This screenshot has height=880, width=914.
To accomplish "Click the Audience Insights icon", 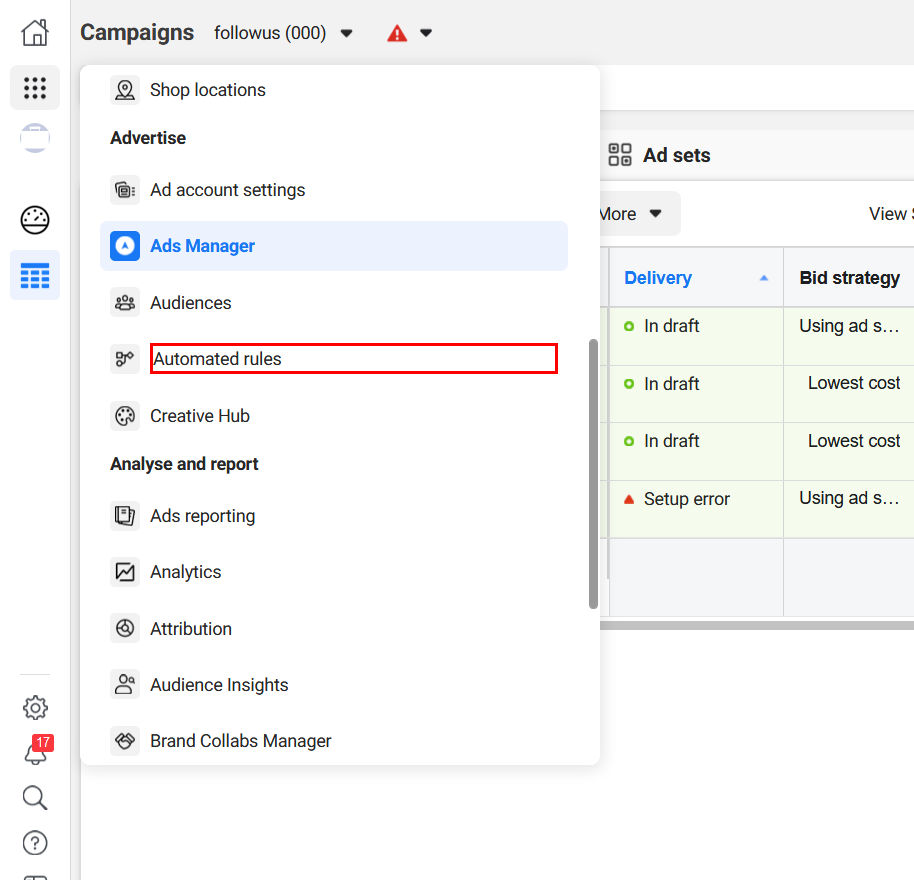I will pos(125,684).
